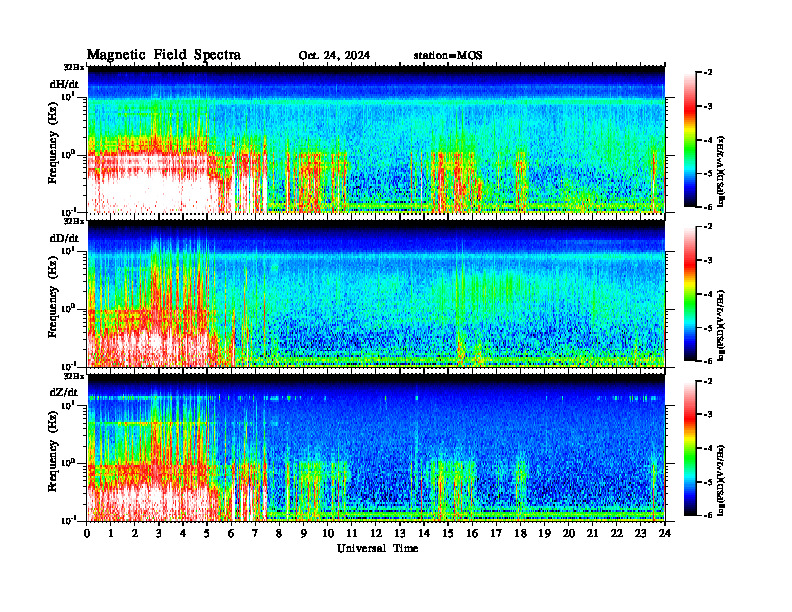Click the 32Hz label atop the dZ/dt panel

click(73, 376)
